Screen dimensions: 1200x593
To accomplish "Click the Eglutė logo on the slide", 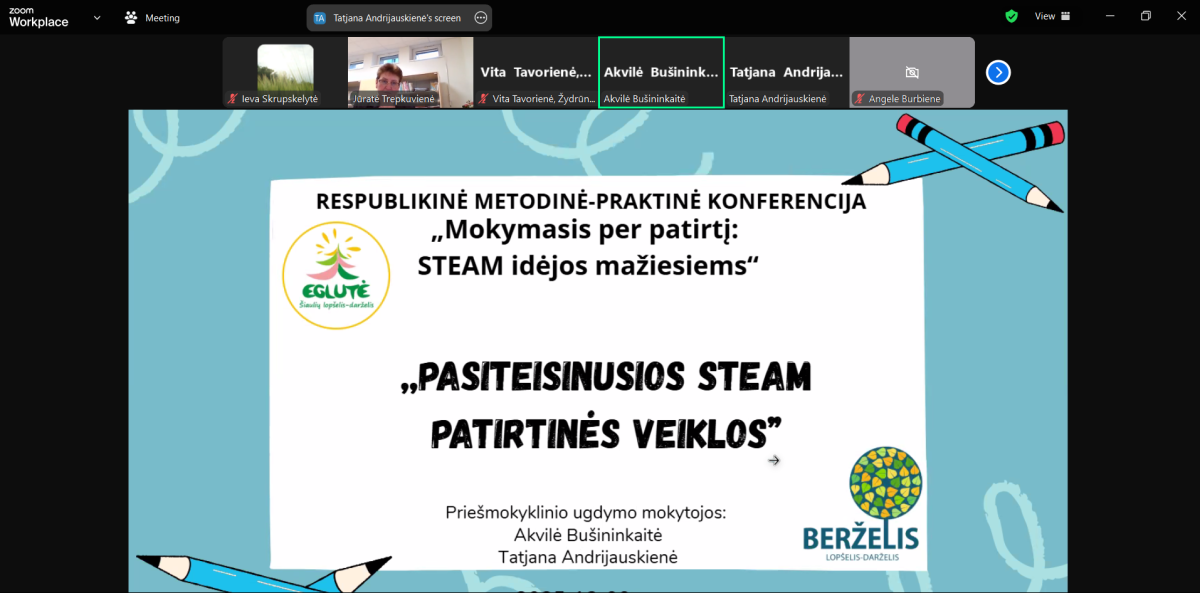I will point(336,275).
